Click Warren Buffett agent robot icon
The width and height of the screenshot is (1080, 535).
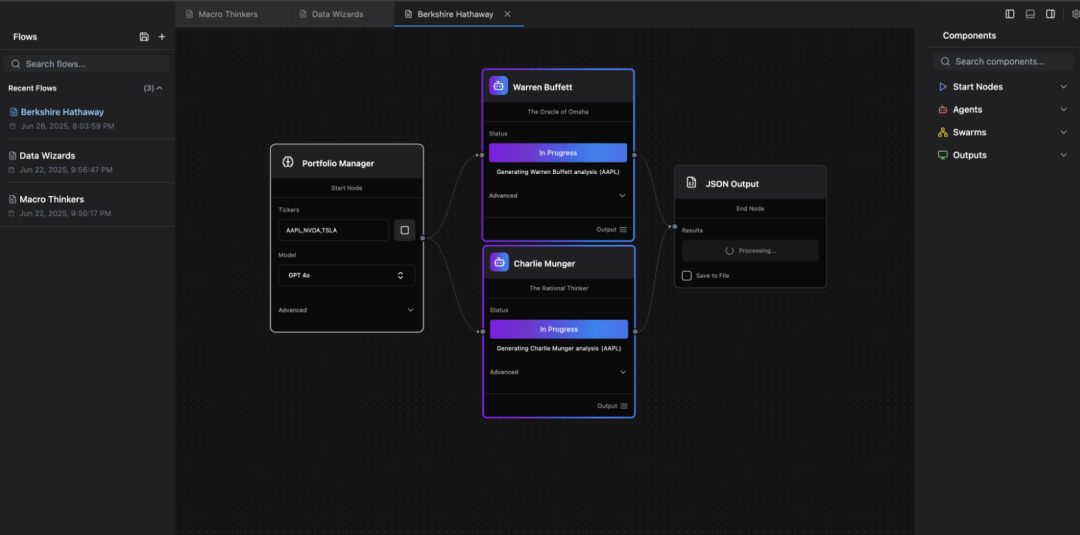point(498,86)
